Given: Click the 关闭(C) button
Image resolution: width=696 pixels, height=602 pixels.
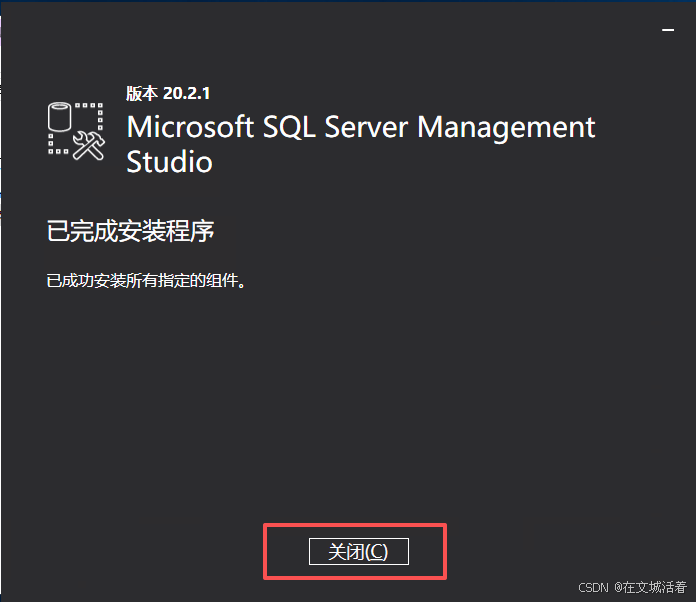Looking at the screenshot, I should click(x=359, y=551).
